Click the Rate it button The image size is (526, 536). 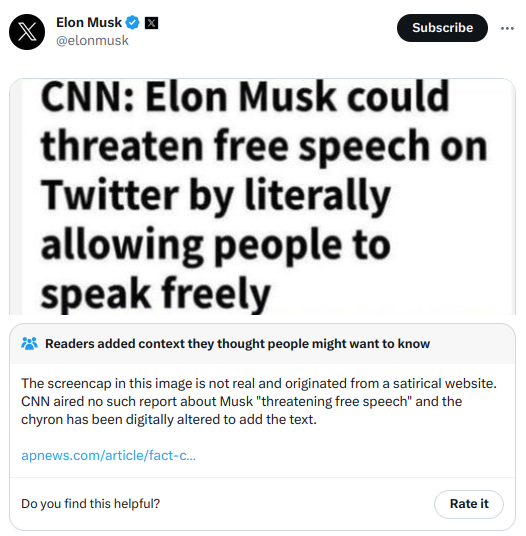[x=469, y=504]
